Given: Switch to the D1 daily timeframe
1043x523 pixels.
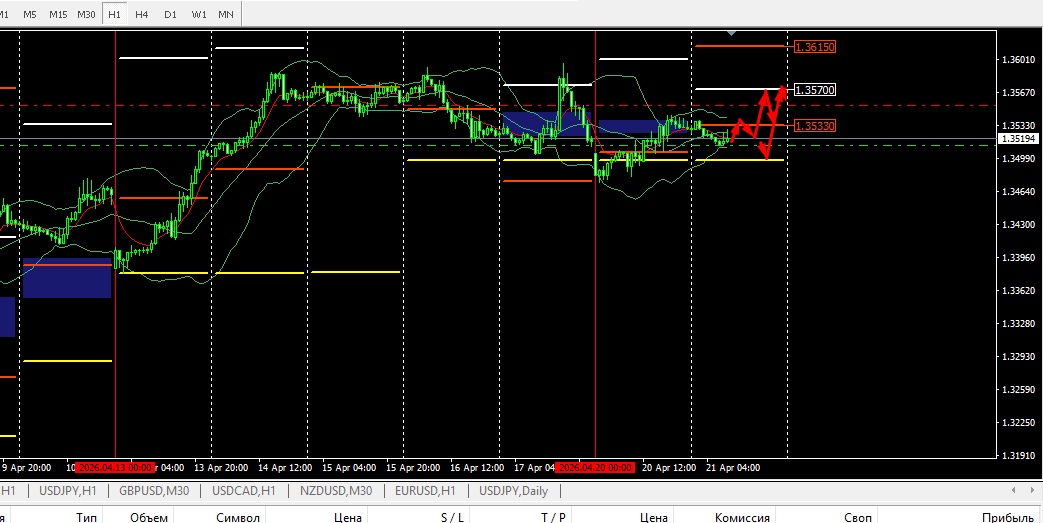Looking at the screenshot, I should 170,14.
